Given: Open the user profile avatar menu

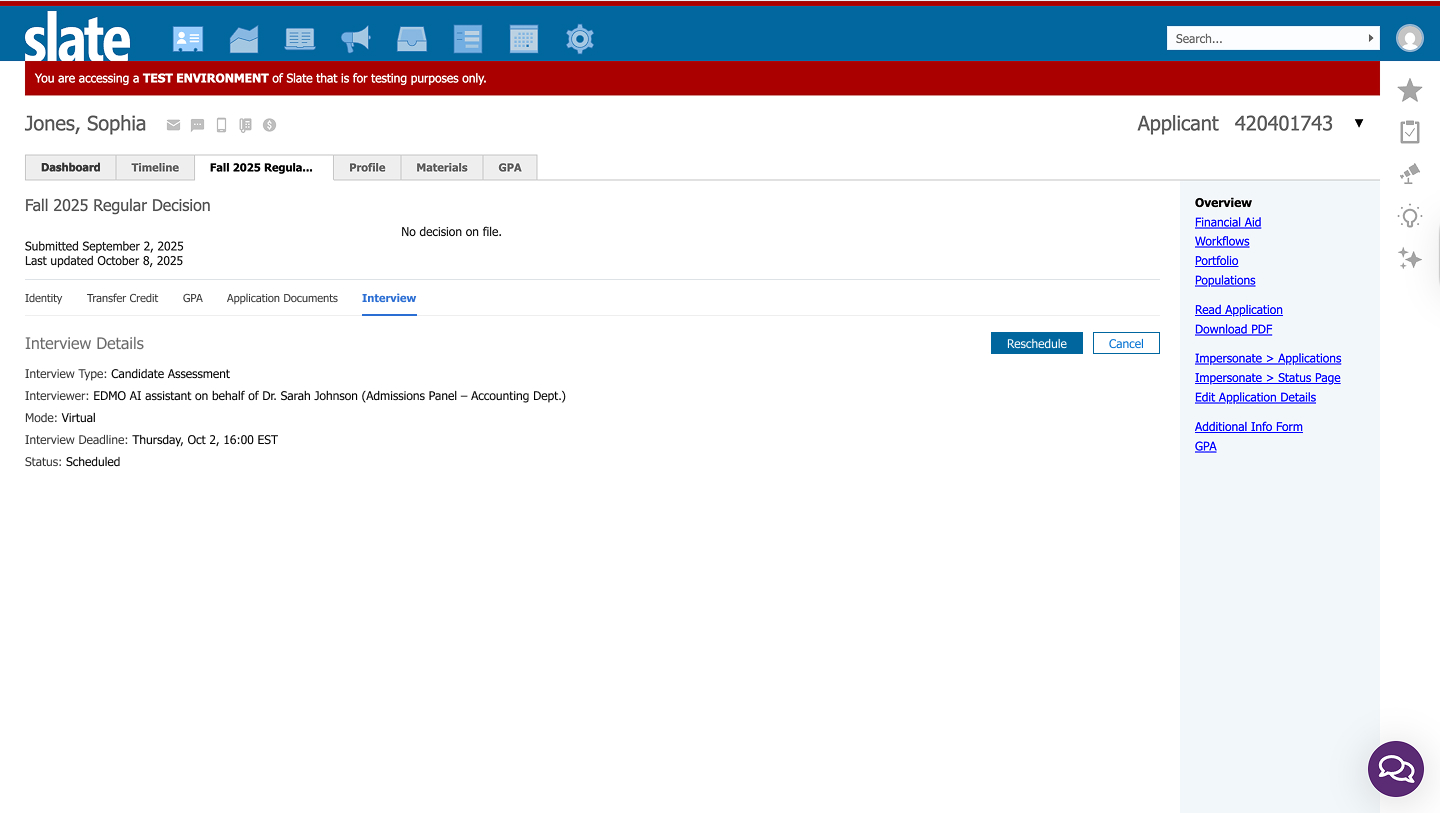Looking at the screenshot, I should pos(1409,38).
